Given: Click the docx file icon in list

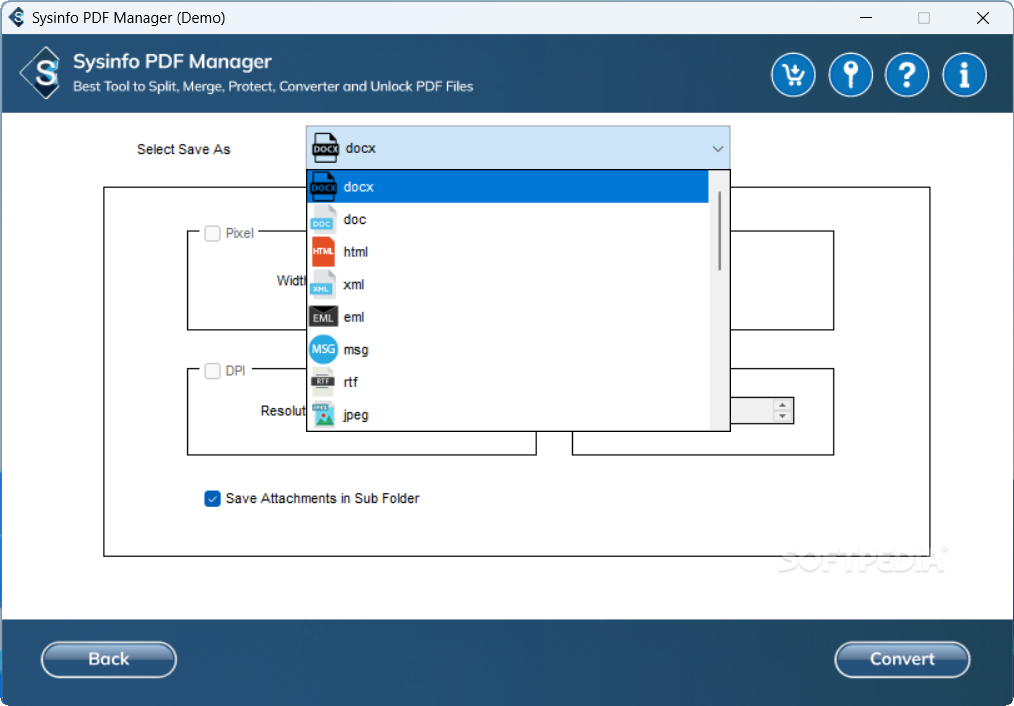Looking at the screenshot, I should point(323,187).
